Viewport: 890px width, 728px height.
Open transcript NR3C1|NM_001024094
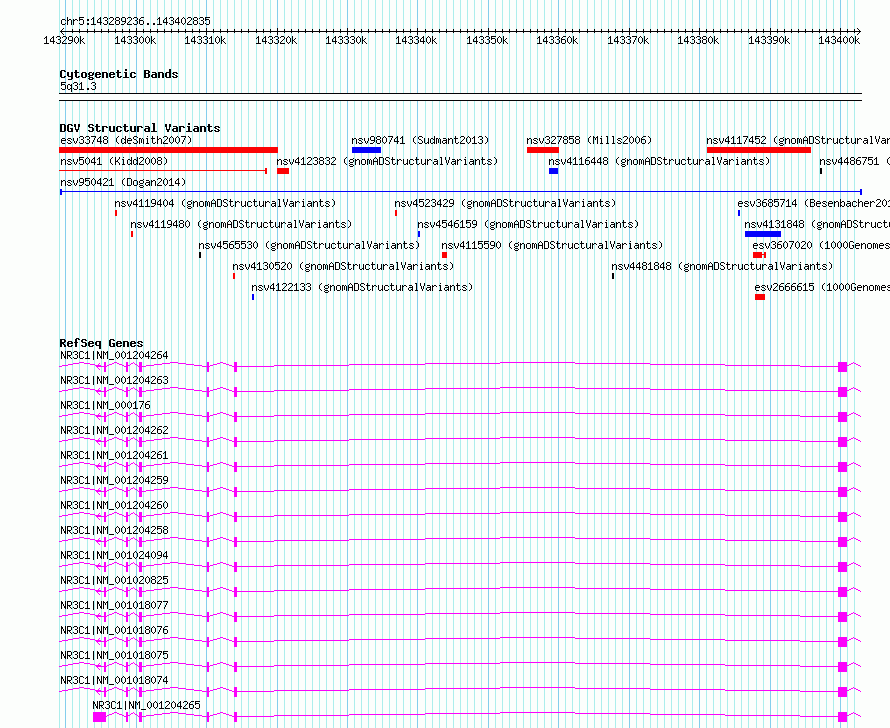point(114,555)
